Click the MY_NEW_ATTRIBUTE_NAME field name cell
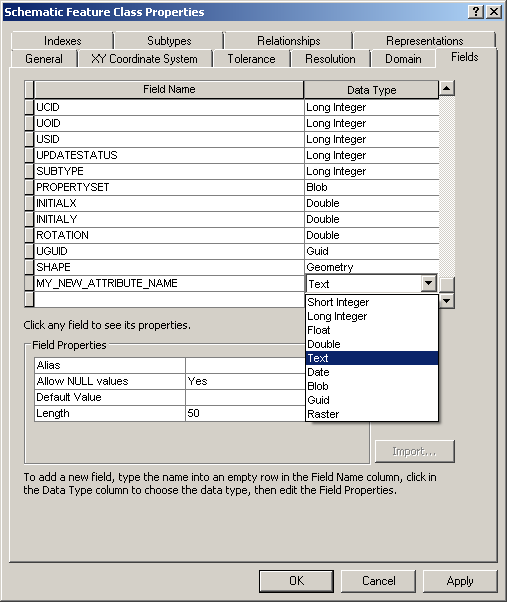The width and height of the screenshot is (507, 602). [169, 283]
